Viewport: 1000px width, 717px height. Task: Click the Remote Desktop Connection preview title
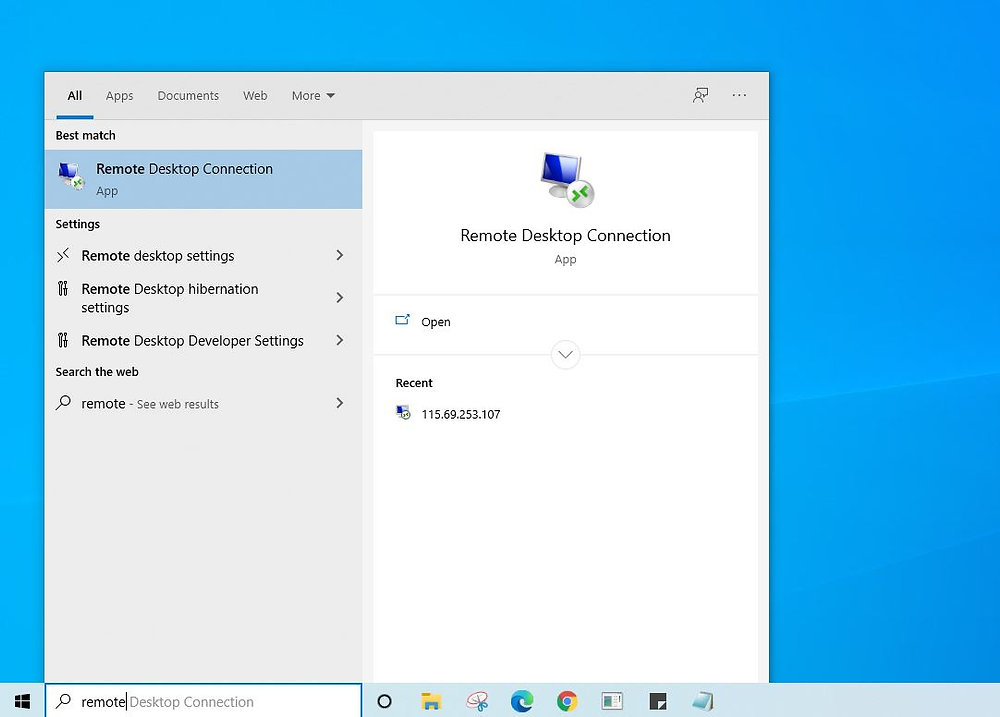click(x=565, y=235)
